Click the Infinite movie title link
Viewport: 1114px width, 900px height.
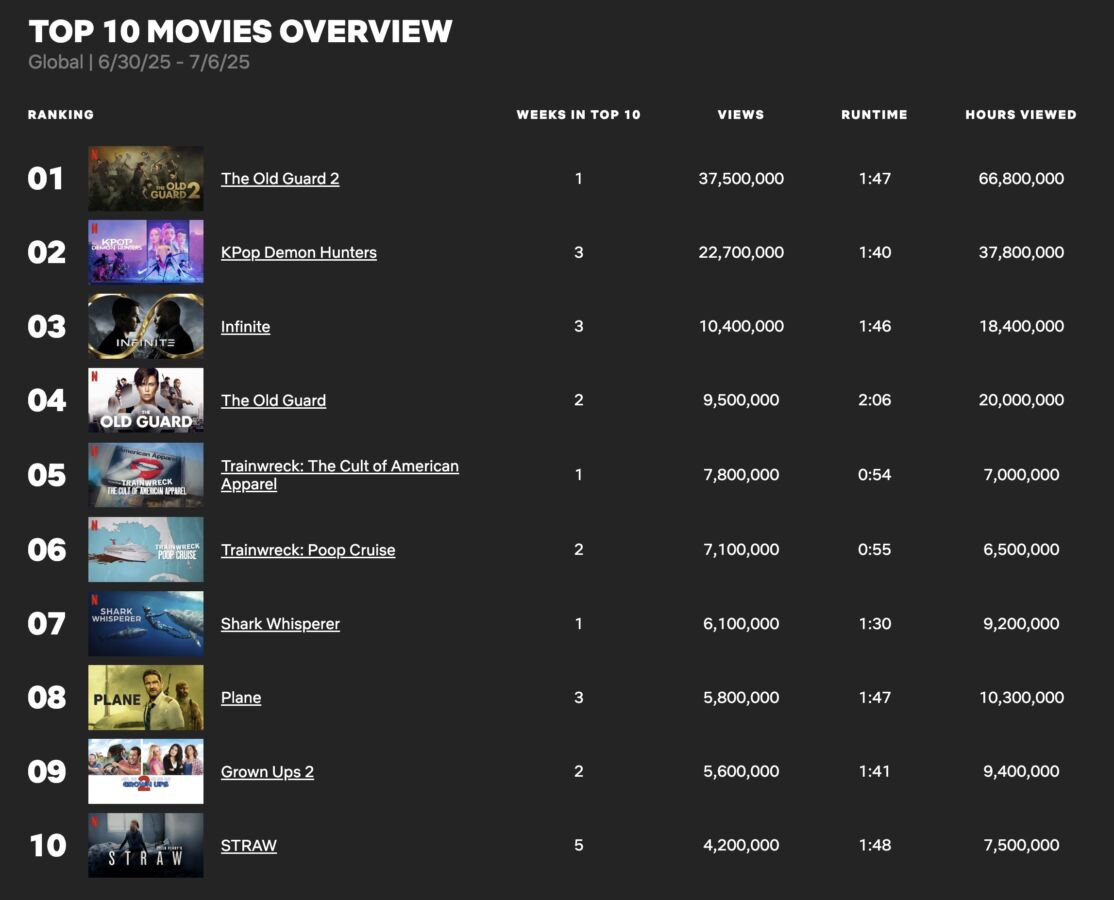(245, 327)
